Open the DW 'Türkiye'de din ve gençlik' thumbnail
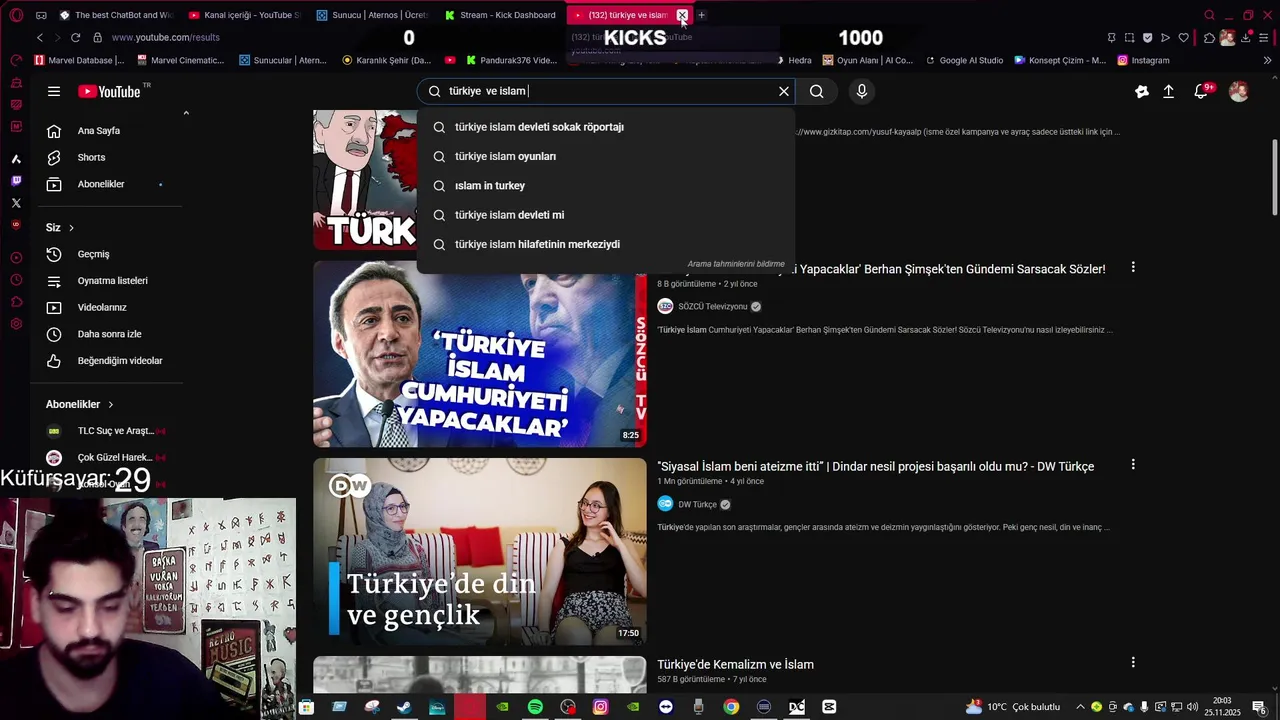This screenshot has width=1280, height=720. (480, 552)
